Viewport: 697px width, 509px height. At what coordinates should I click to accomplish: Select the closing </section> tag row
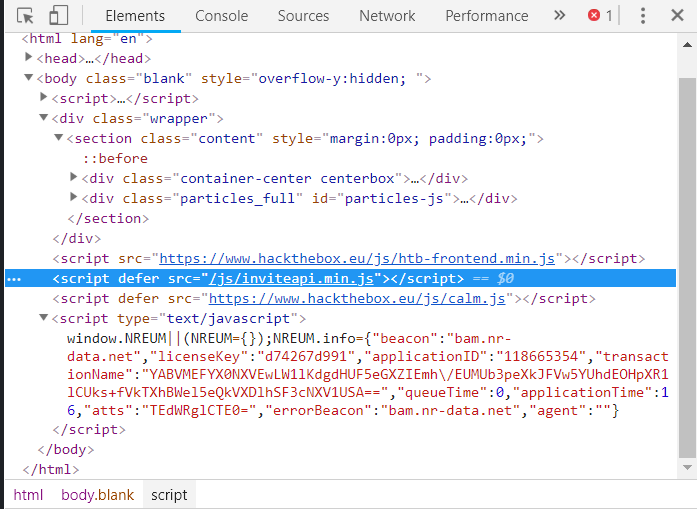point(108,218)
